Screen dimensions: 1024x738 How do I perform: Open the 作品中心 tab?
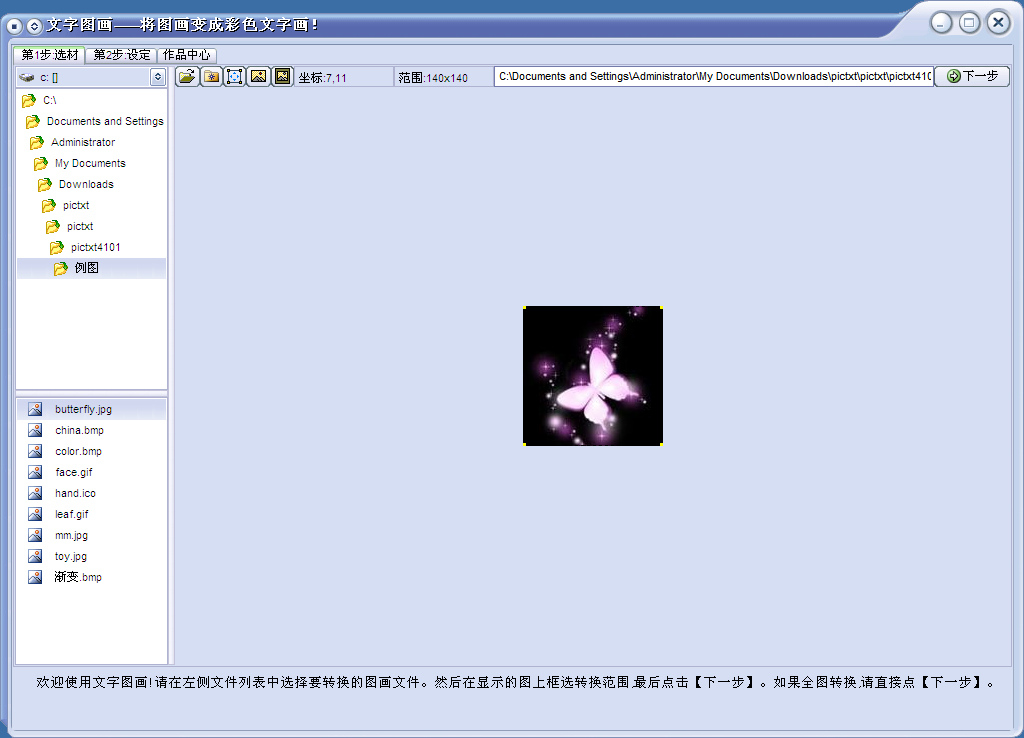click(x=187, y=55)
